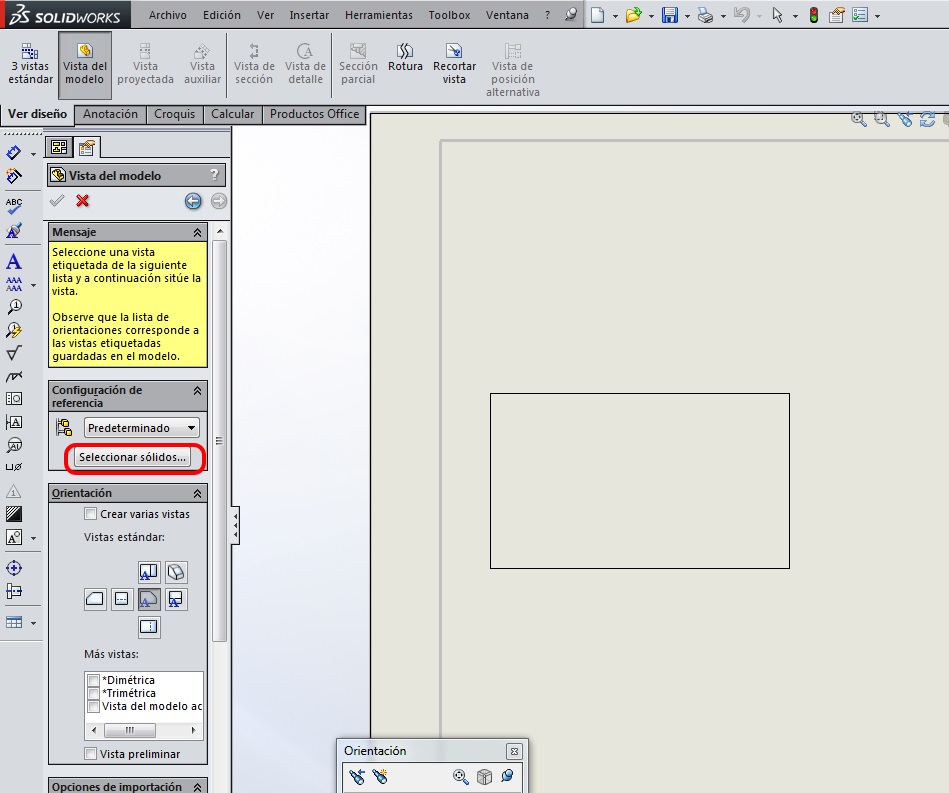
Task: Select the balloon annotation tool
Action: [14, 306]
